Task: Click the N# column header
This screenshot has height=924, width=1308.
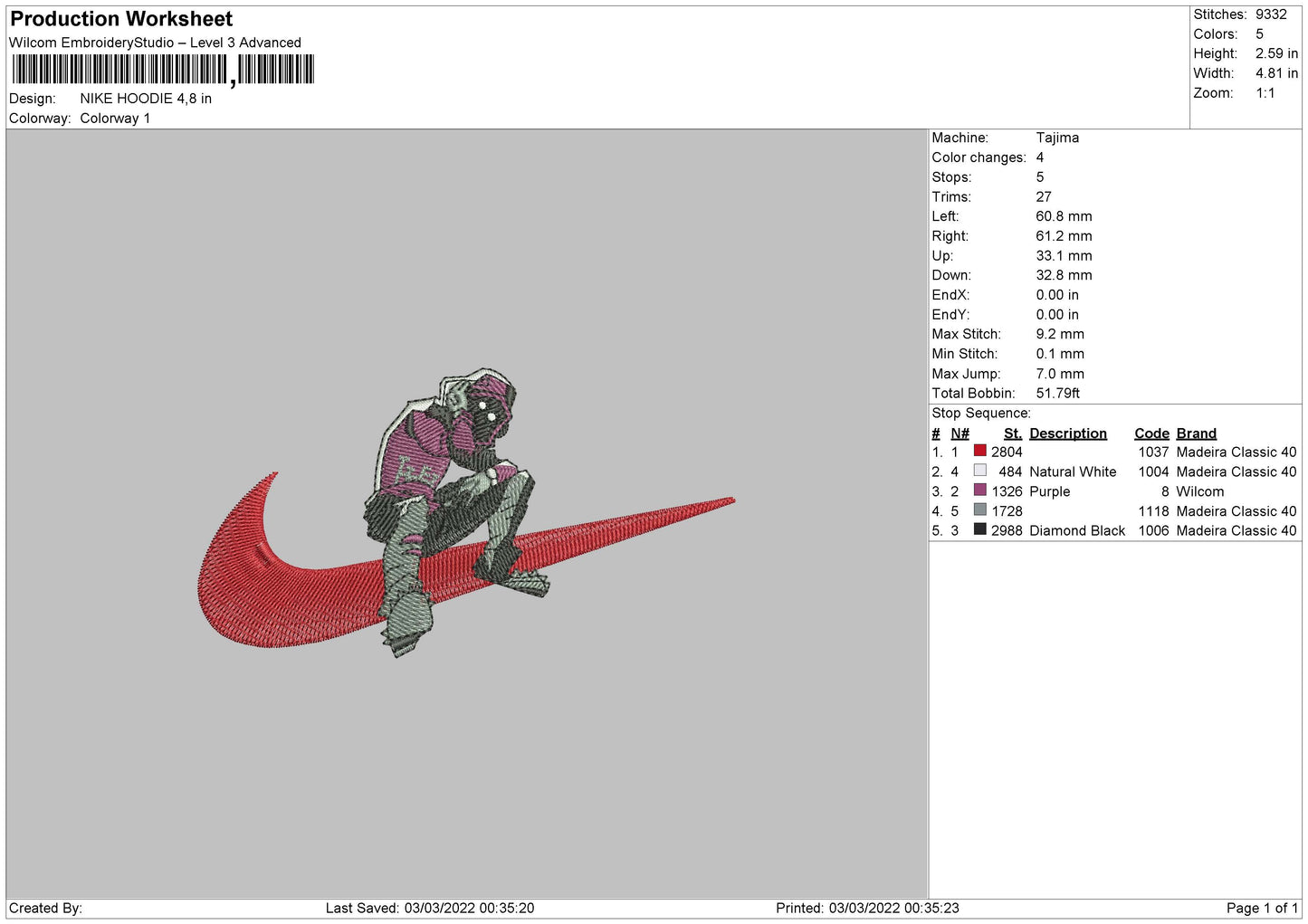Action: (x=960, y=433)
